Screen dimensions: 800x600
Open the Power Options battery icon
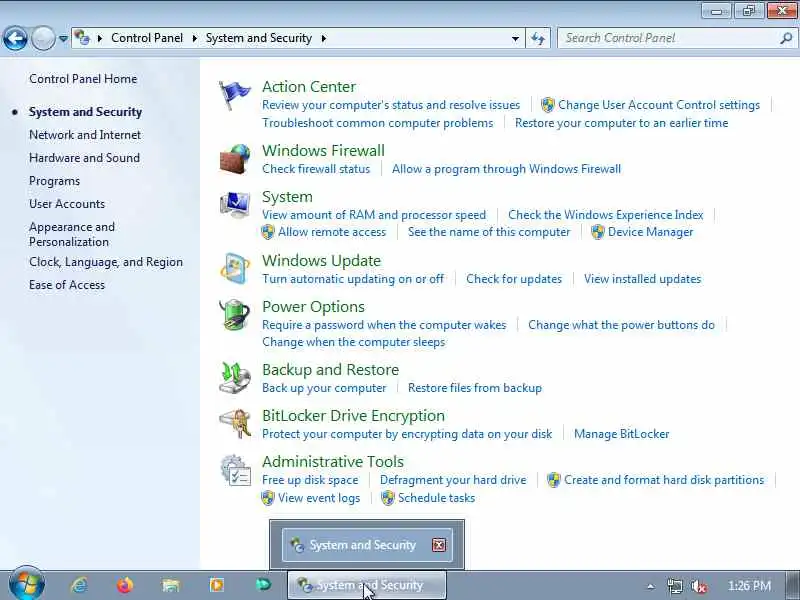[x=235, y=315]
